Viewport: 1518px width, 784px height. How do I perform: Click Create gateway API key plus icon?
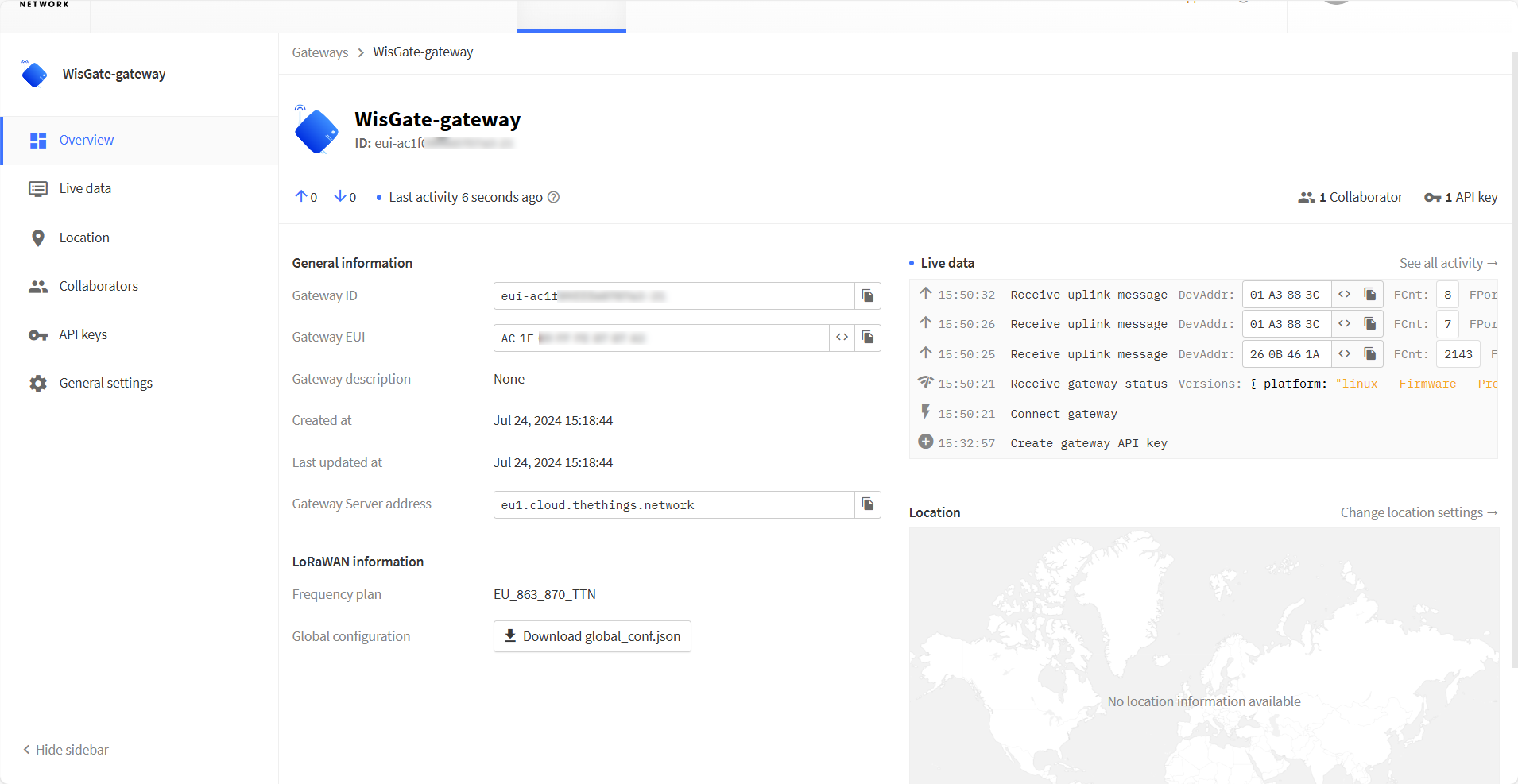click(x=926, y=442)
